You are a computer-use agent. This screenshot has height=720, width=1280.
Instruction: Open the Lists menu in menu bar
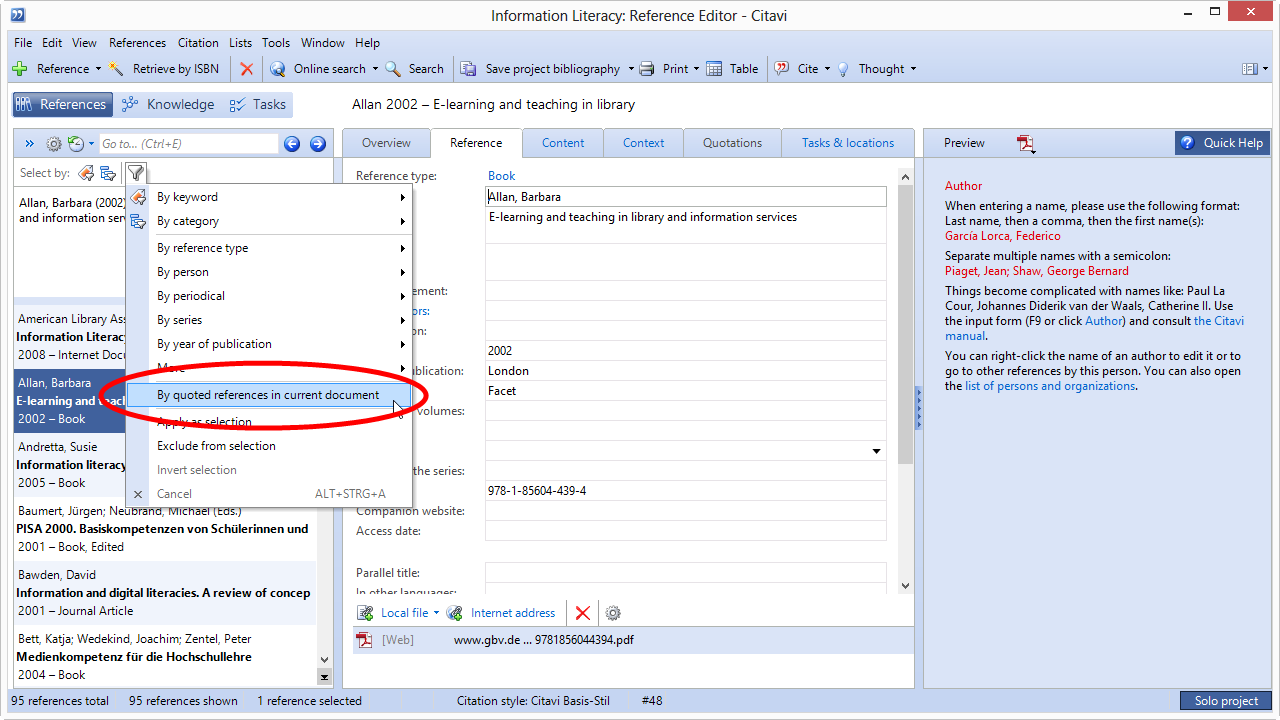(240, 43)
